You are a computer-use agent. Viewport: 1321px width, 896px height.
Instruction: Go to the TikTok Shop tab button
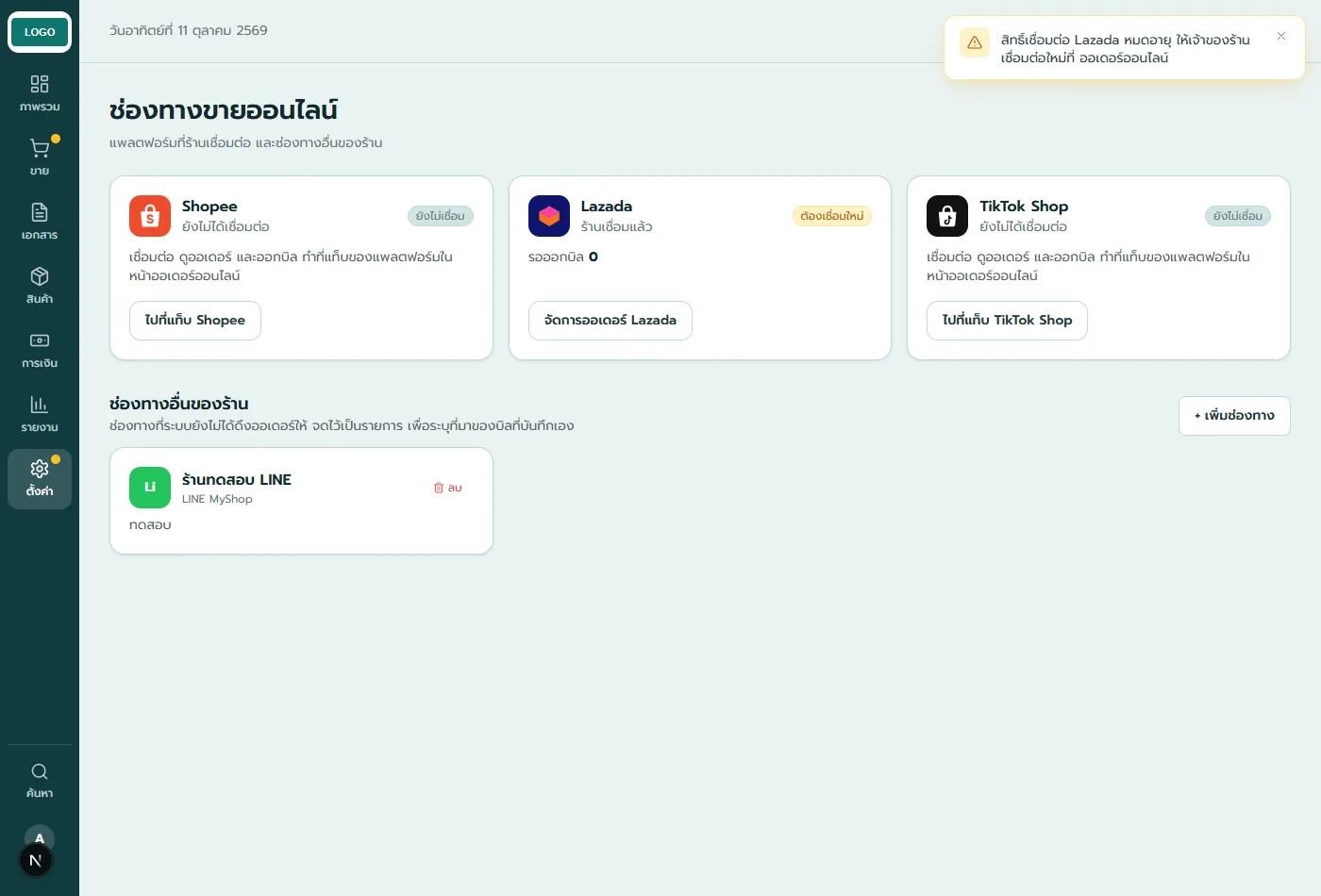point(1007,321)
